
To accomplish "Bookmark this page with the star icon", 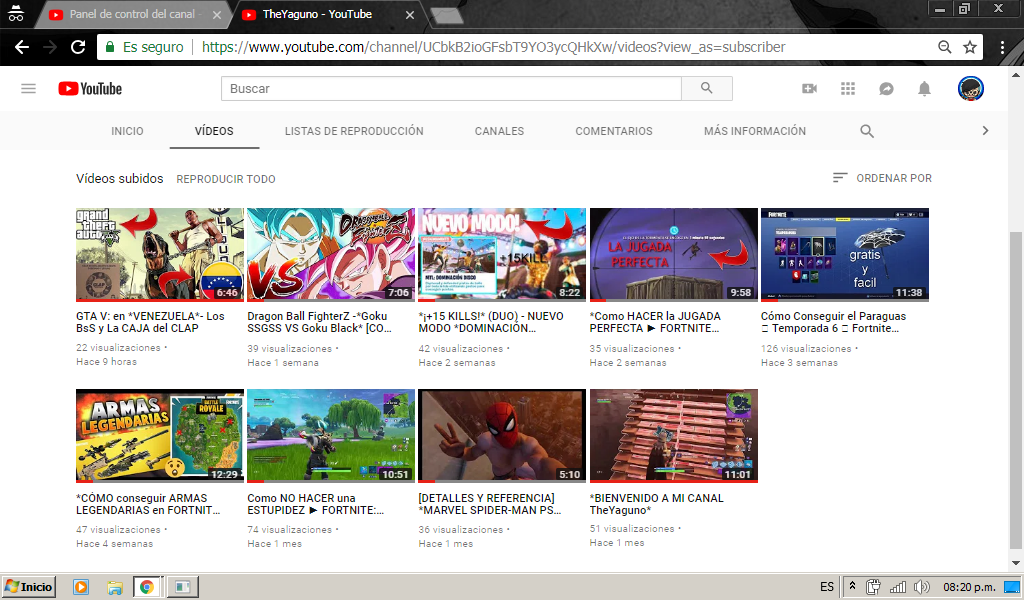I will tap(970, 47).
